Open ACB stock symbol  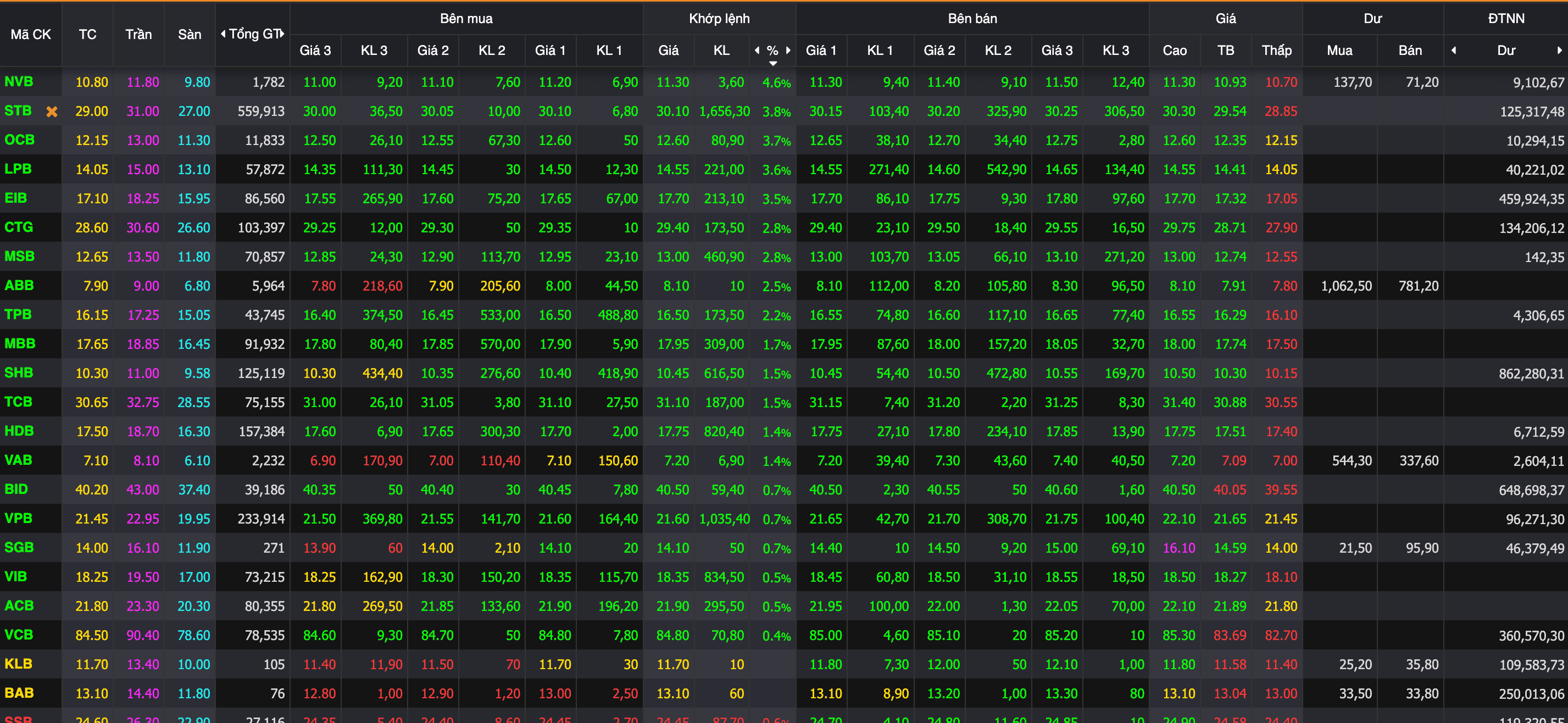(x=19, y=606)
